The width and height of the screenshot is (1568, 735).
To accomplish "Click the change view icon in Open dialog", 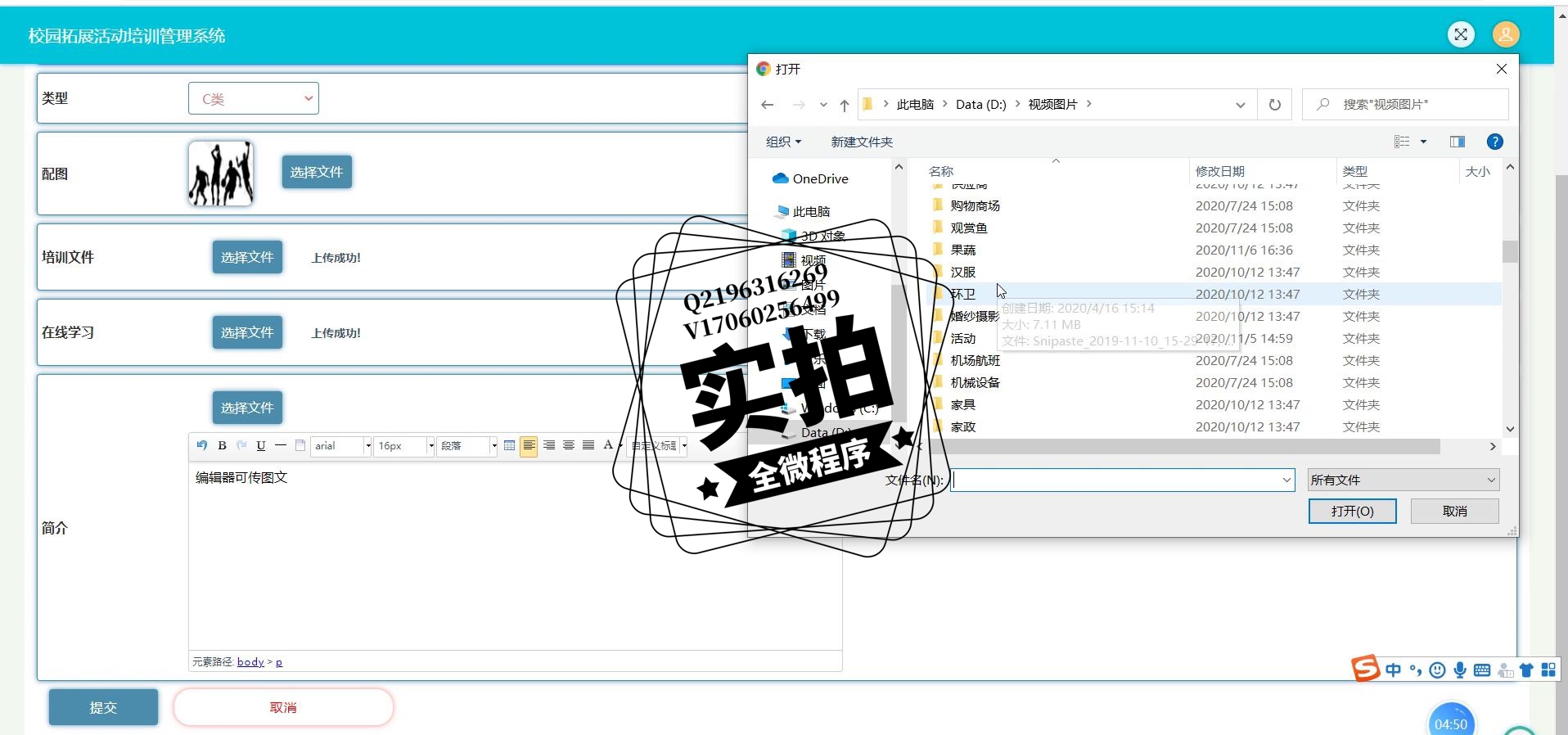I will pyautogui.click(x=1402, y=142).
